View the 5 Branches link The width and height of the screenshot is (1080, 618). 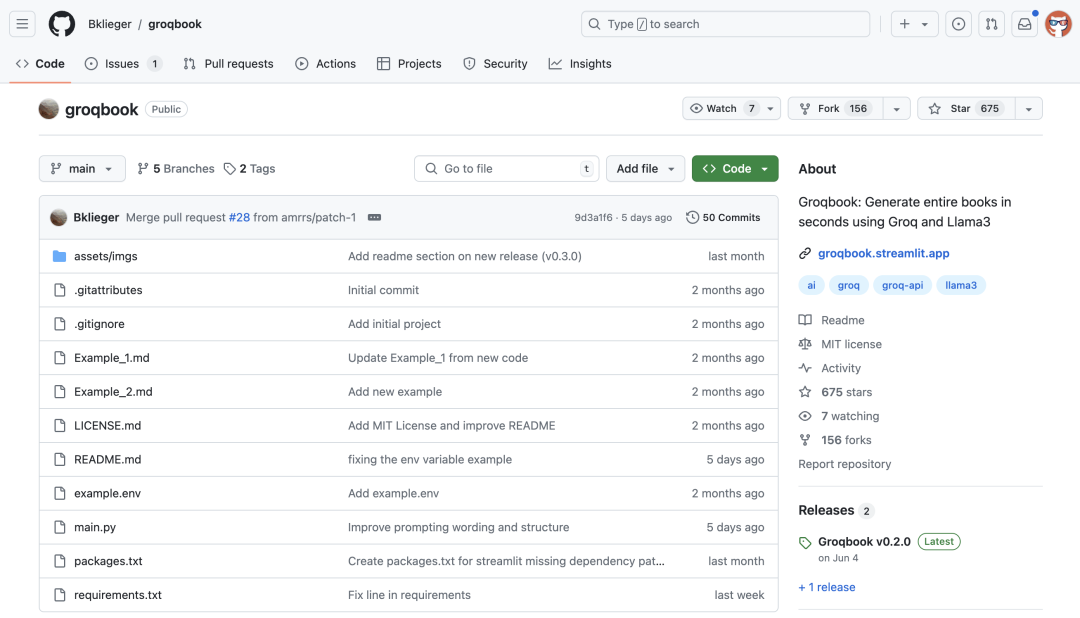click(176, 169)
